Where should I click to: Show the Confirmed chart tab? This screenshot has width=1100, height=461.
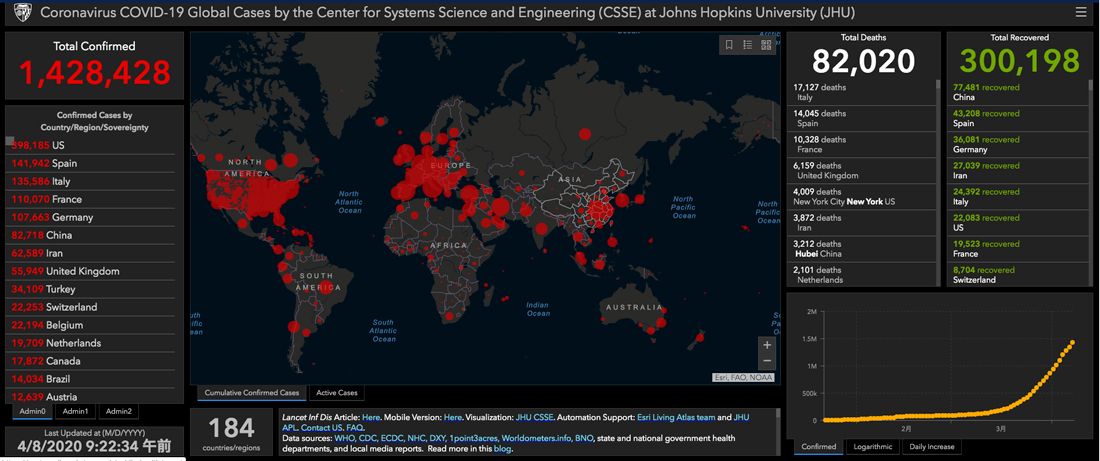[819, 446]
